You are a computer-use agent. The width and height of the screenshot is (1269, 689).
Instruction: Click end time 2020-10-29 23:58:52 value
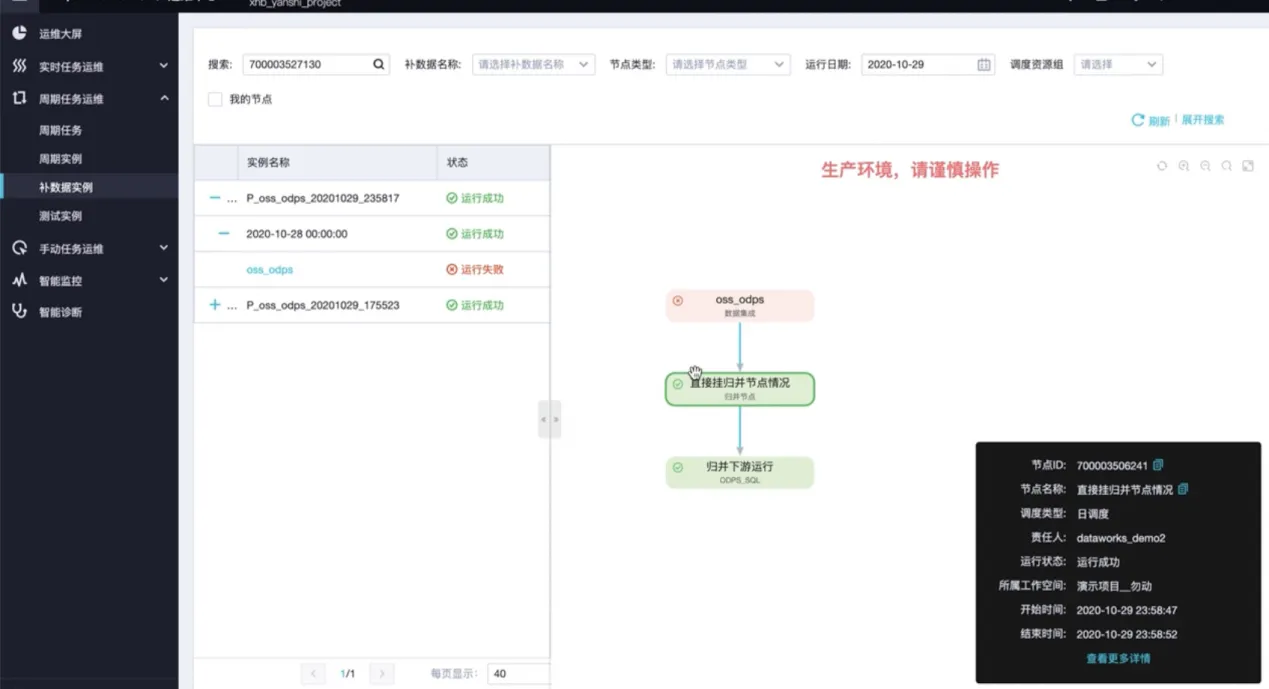[1126, 634]
